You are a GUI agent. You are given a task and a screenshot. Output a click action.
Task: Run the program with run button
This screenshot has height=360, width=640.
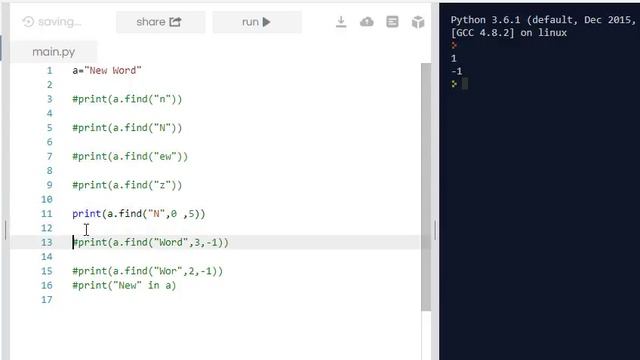click(x=257, y=22)
